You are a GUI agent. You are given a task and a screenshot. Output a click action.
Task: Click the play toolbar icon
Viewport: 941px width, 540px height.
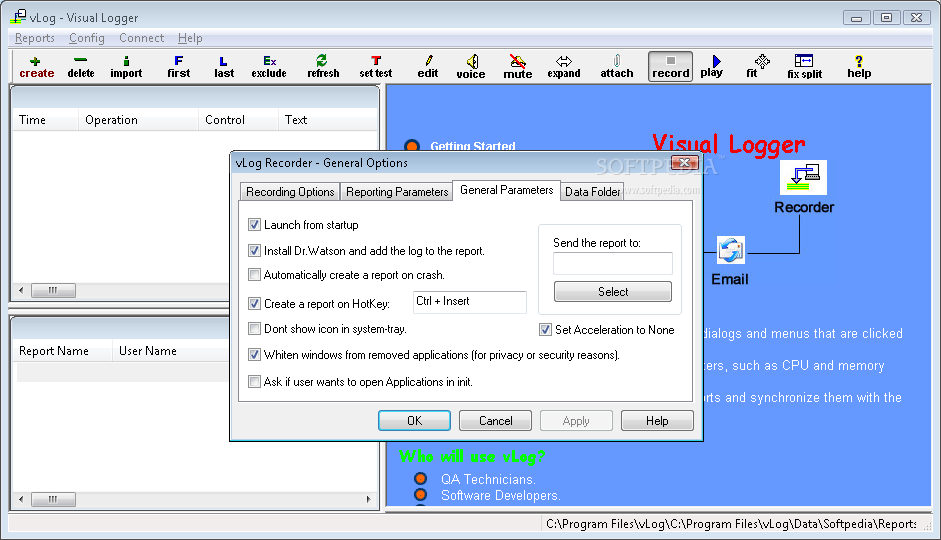tap(712, 67)
